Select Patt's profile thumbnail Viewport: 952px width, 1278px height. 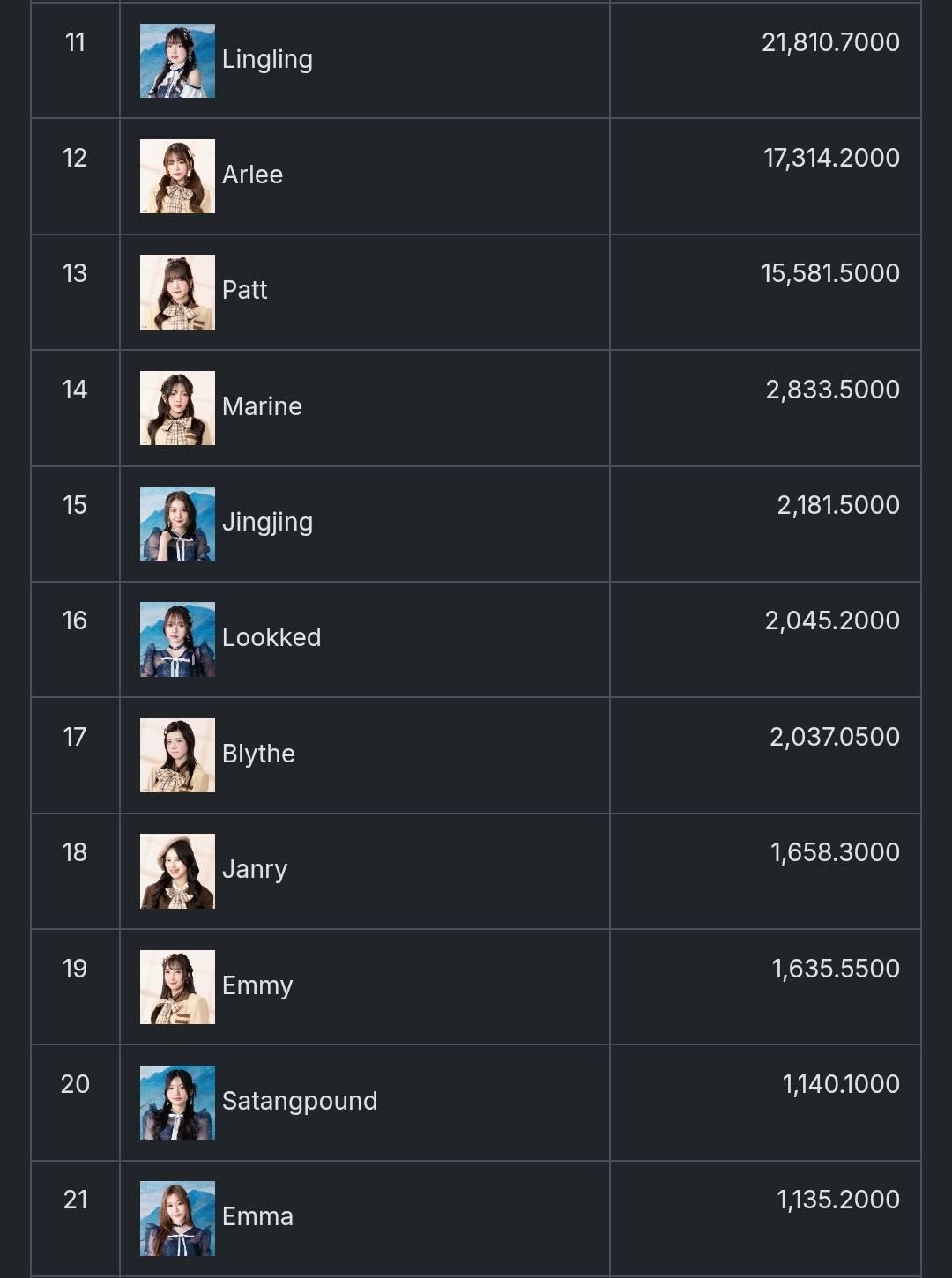177,292
